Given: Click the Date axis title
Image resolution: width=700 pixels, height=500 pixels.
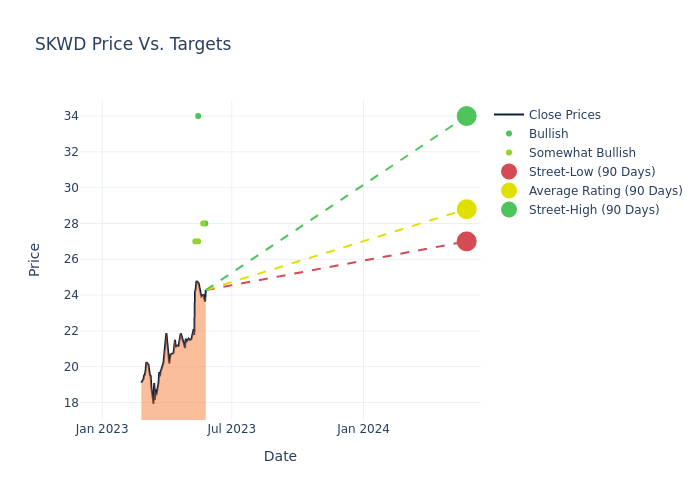Looking at the screenshot, I should (280, 456).
